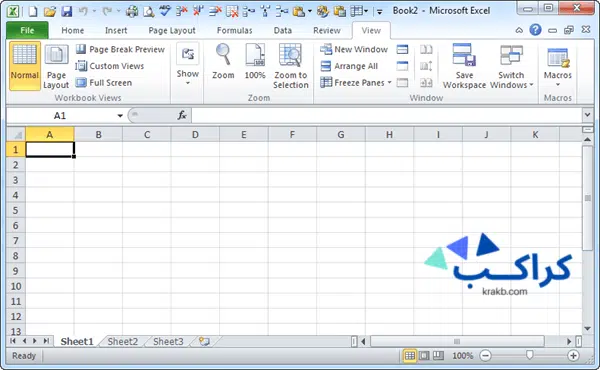600x370 pixels.
Task: Open the Undo history dropdown arrow
Action: (94, 11)
